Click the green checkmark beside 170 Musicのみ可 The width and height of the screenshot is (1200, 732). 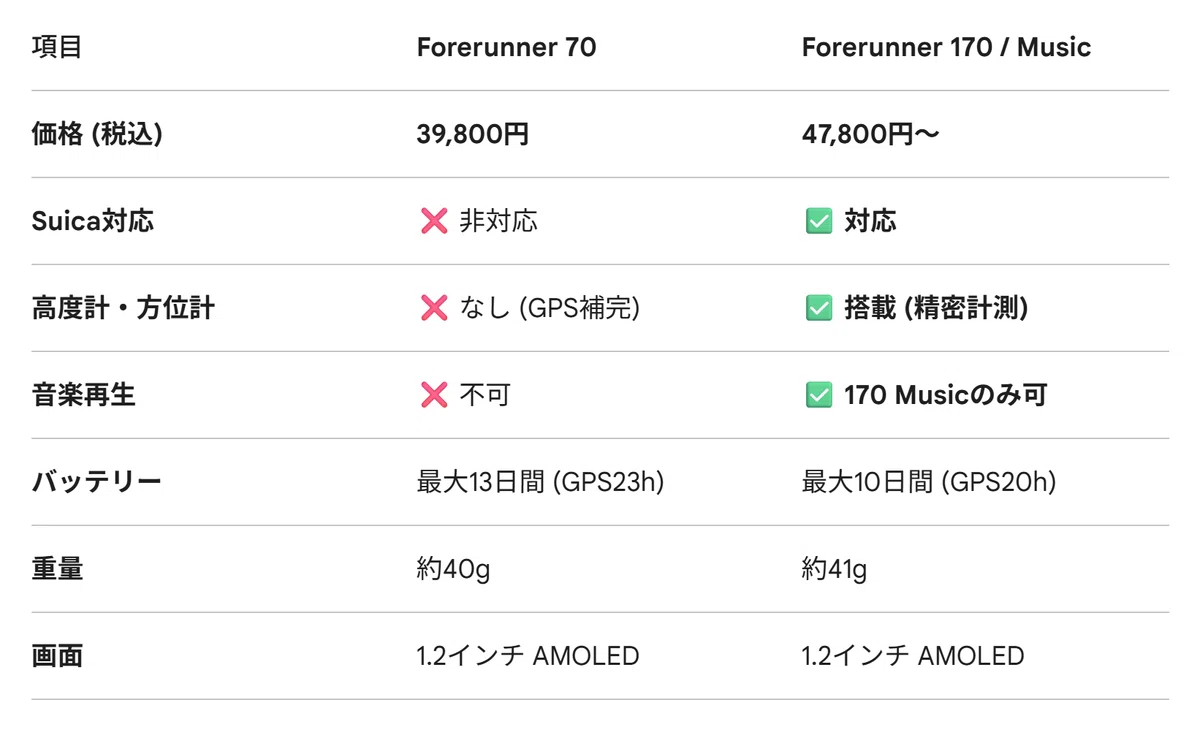819,395
